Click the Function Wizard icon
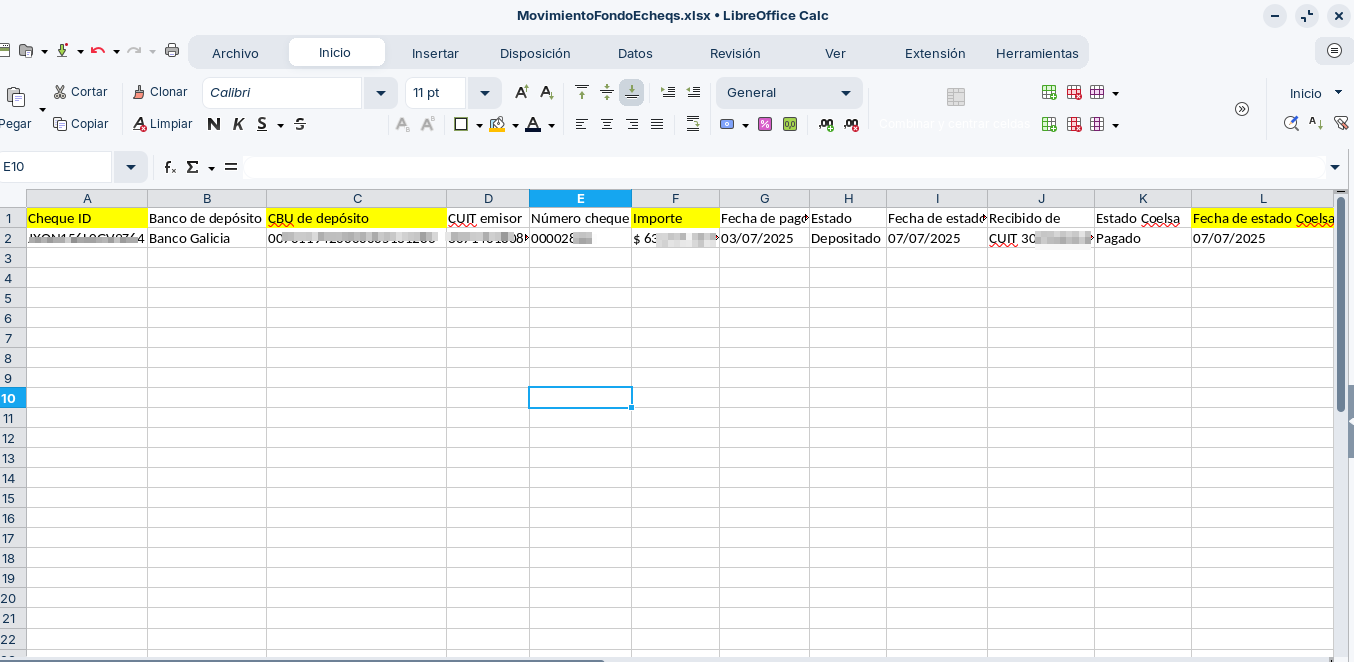The image size is (1354, 662). click(170, 167)
